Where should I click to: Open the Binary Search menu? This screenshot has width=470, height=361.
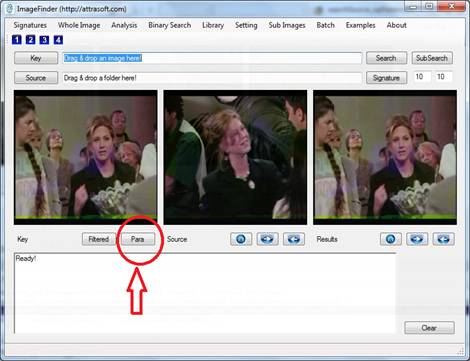click(x=169, y=25)
